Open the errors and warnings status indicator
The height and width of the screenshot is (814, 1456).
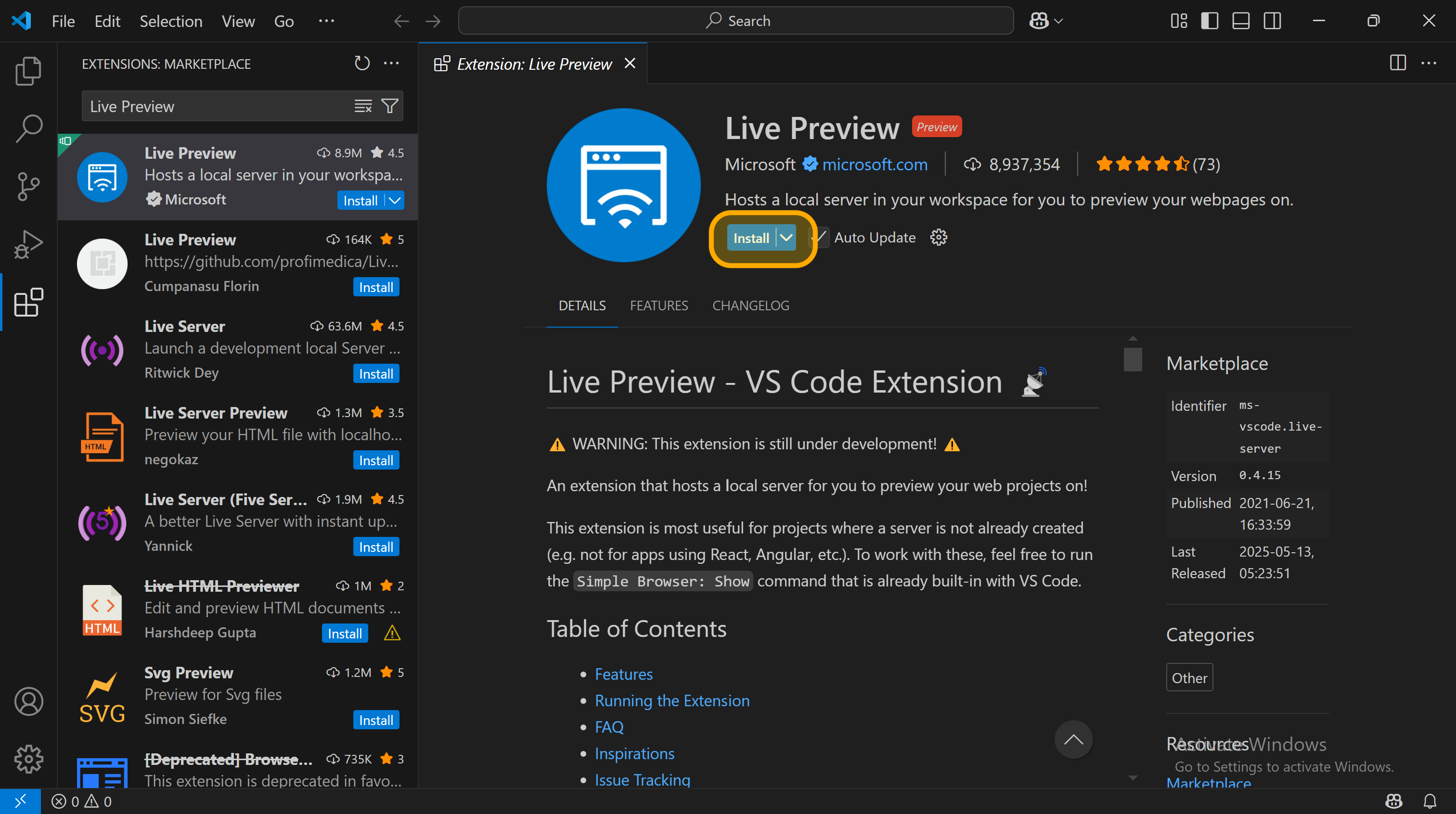tap(81, 801)
